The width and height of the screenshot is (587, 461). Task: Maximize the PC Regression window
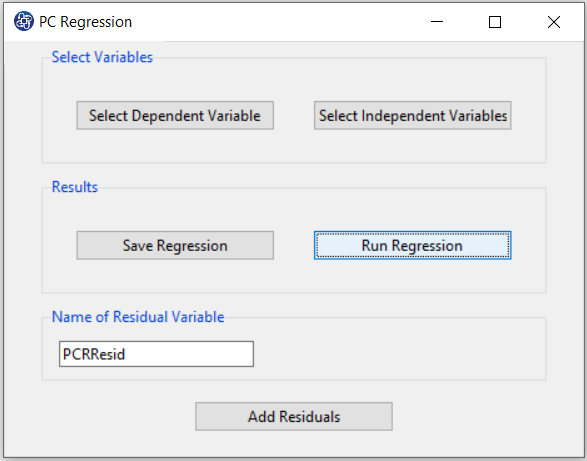tap(495, 22)
